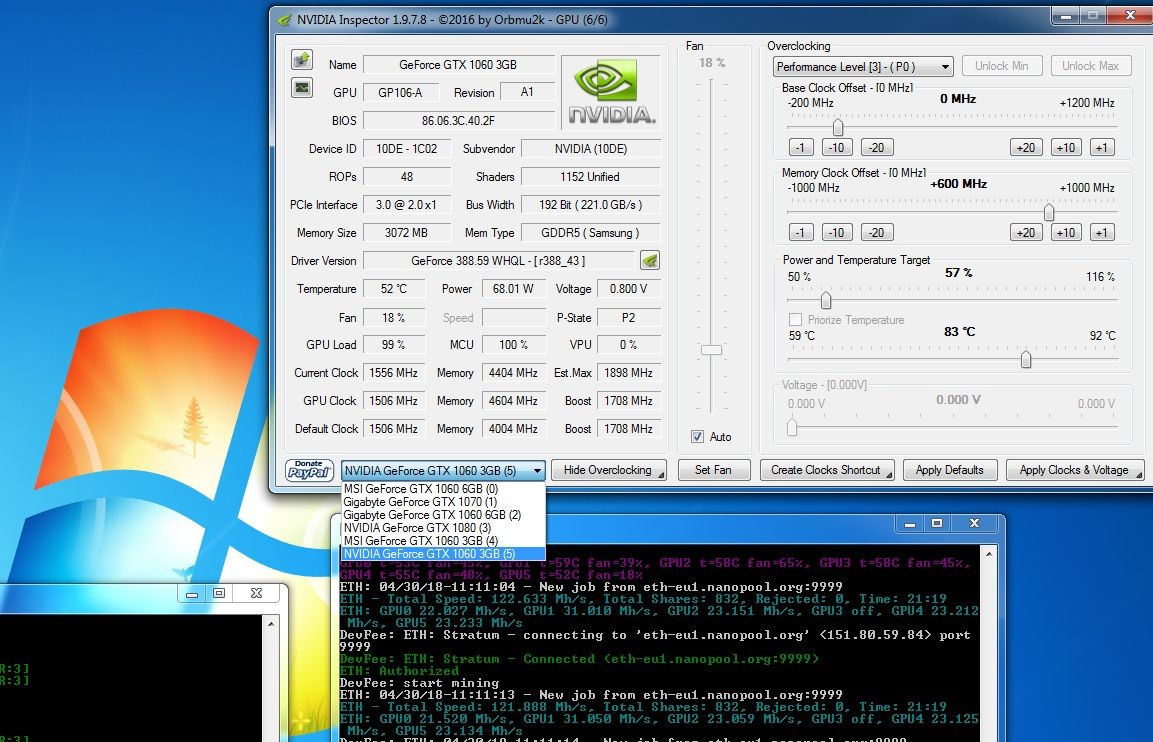Image resolution: width=1153 pixels, height=742 pixels.
Task: Click the GPU Load 99 % value
Action: click(x=393, y=345)
